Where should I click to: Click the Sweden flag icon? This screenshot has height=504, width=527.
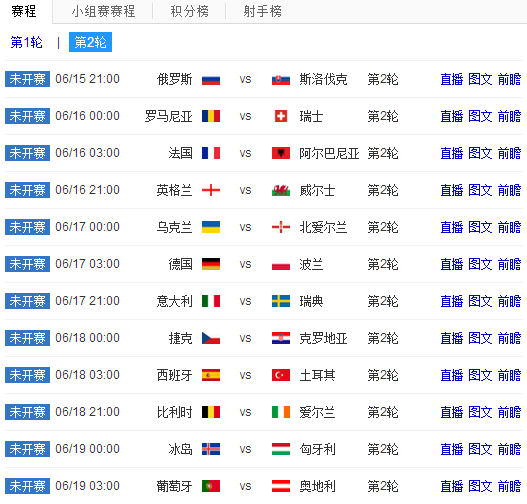281,301
